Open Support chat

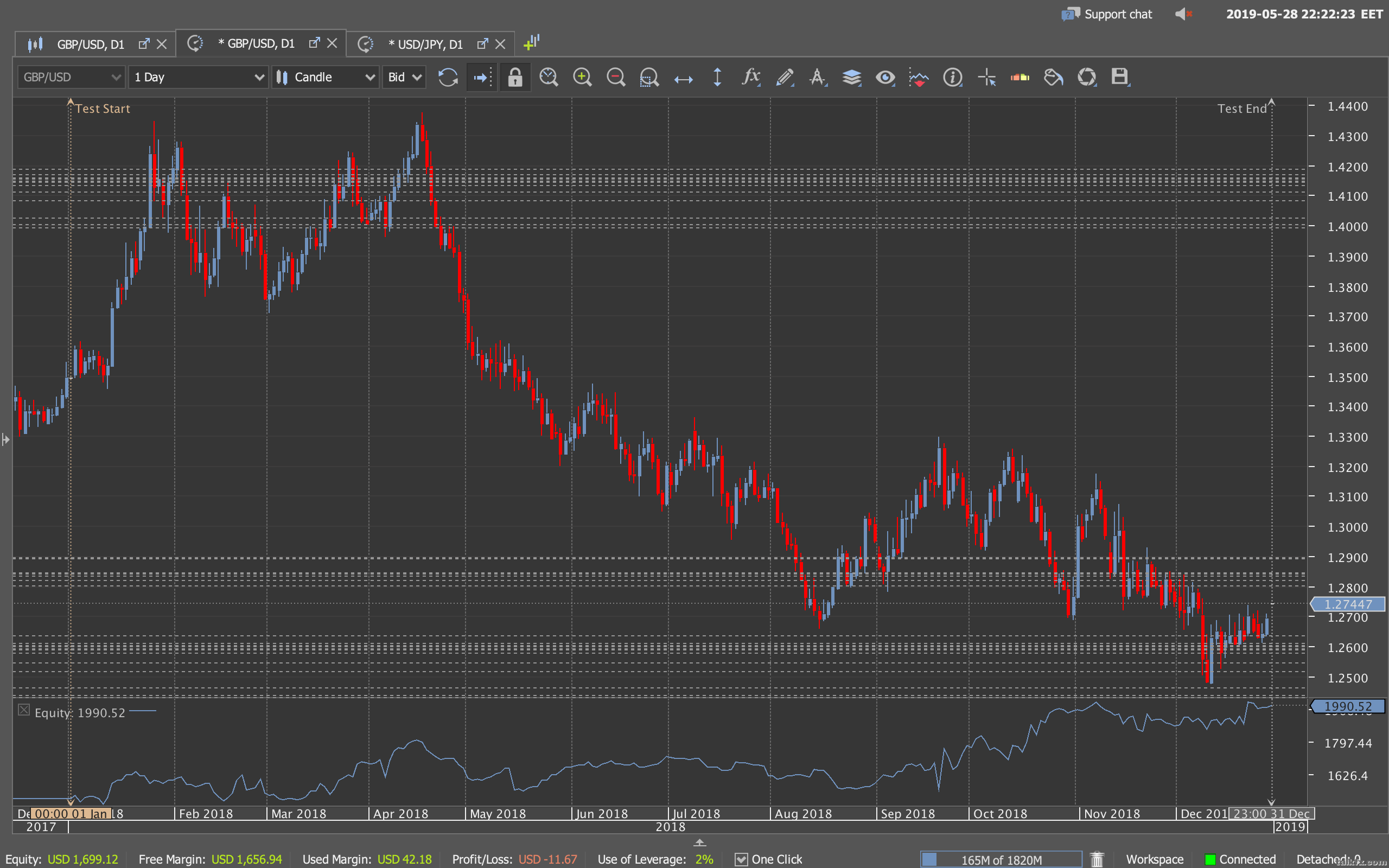coord(1107,14)
